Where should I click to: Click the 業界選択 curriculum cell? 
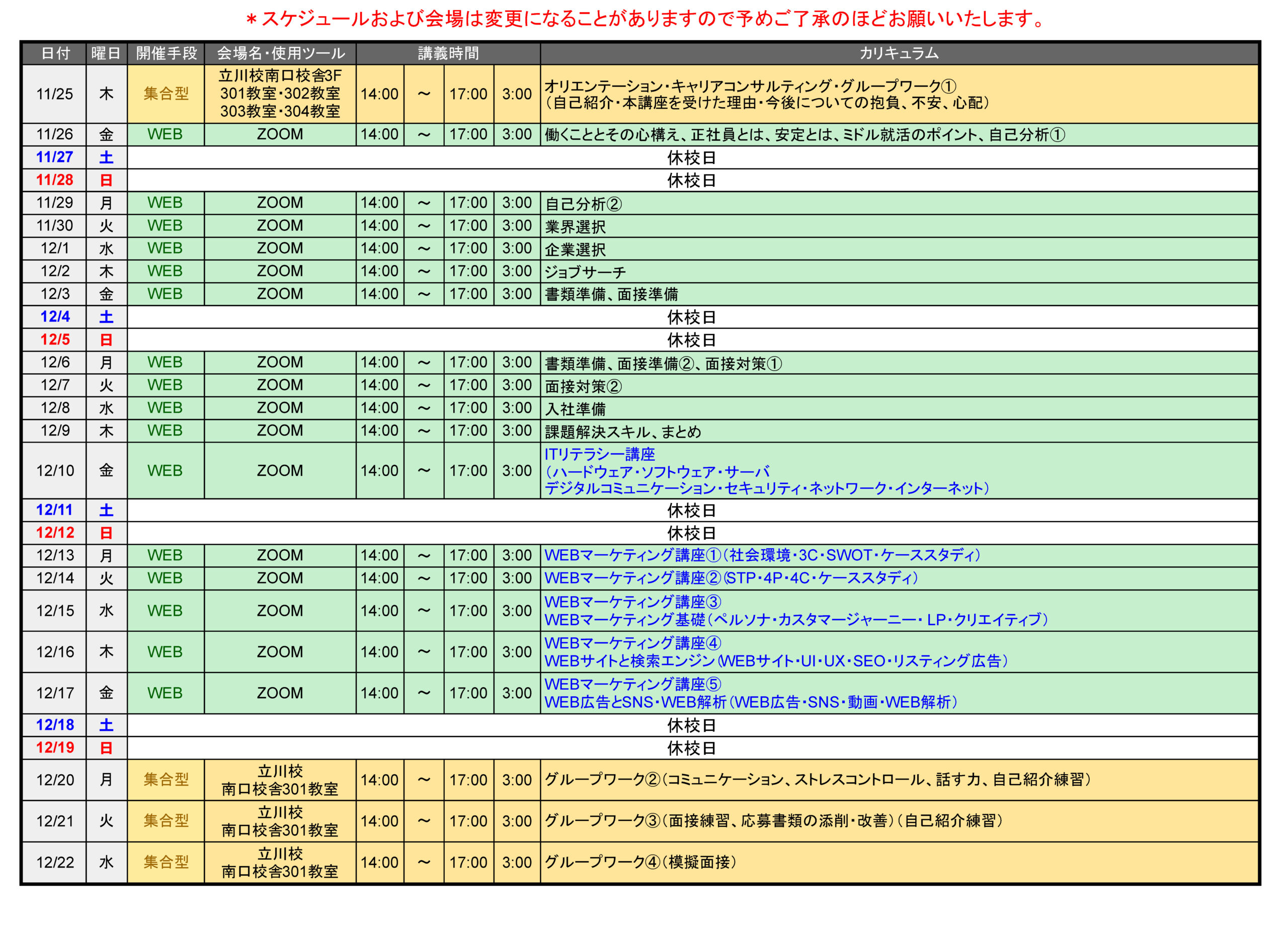(899, 226)
